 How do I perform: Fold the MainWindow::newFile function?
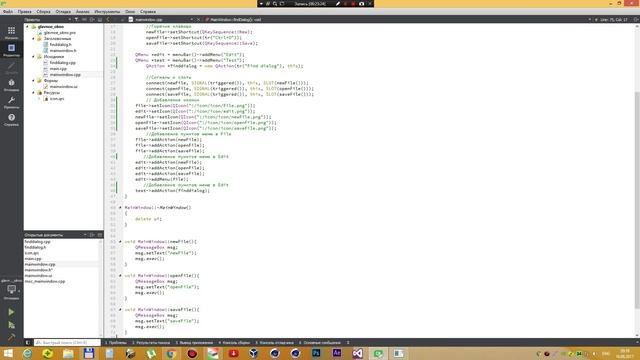pyautogui.click(x=120, y=242)
